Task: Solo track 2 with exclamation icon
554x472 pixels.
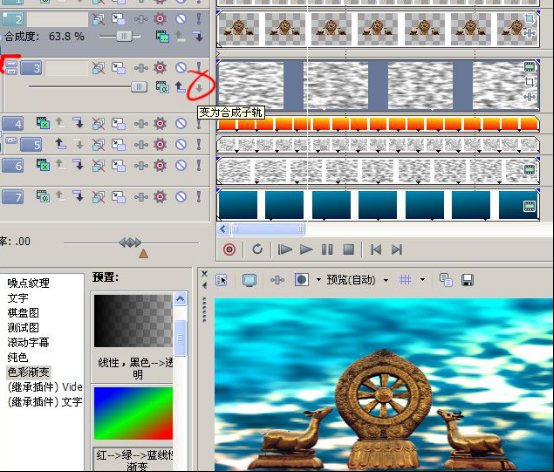Action: pyautogui.click(x=199, y=18)
